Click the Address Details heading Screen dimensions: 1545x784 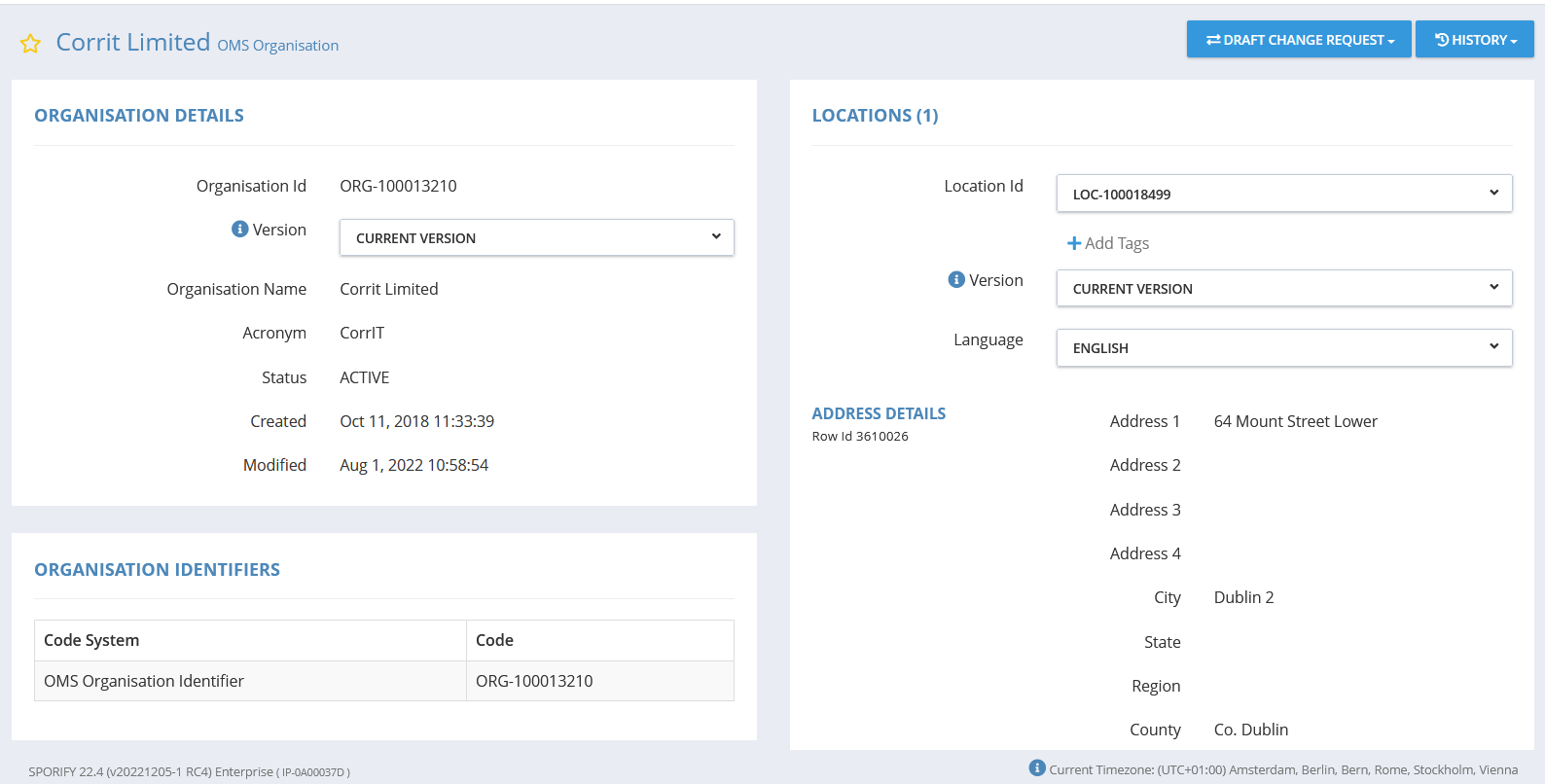click(879, 413)
